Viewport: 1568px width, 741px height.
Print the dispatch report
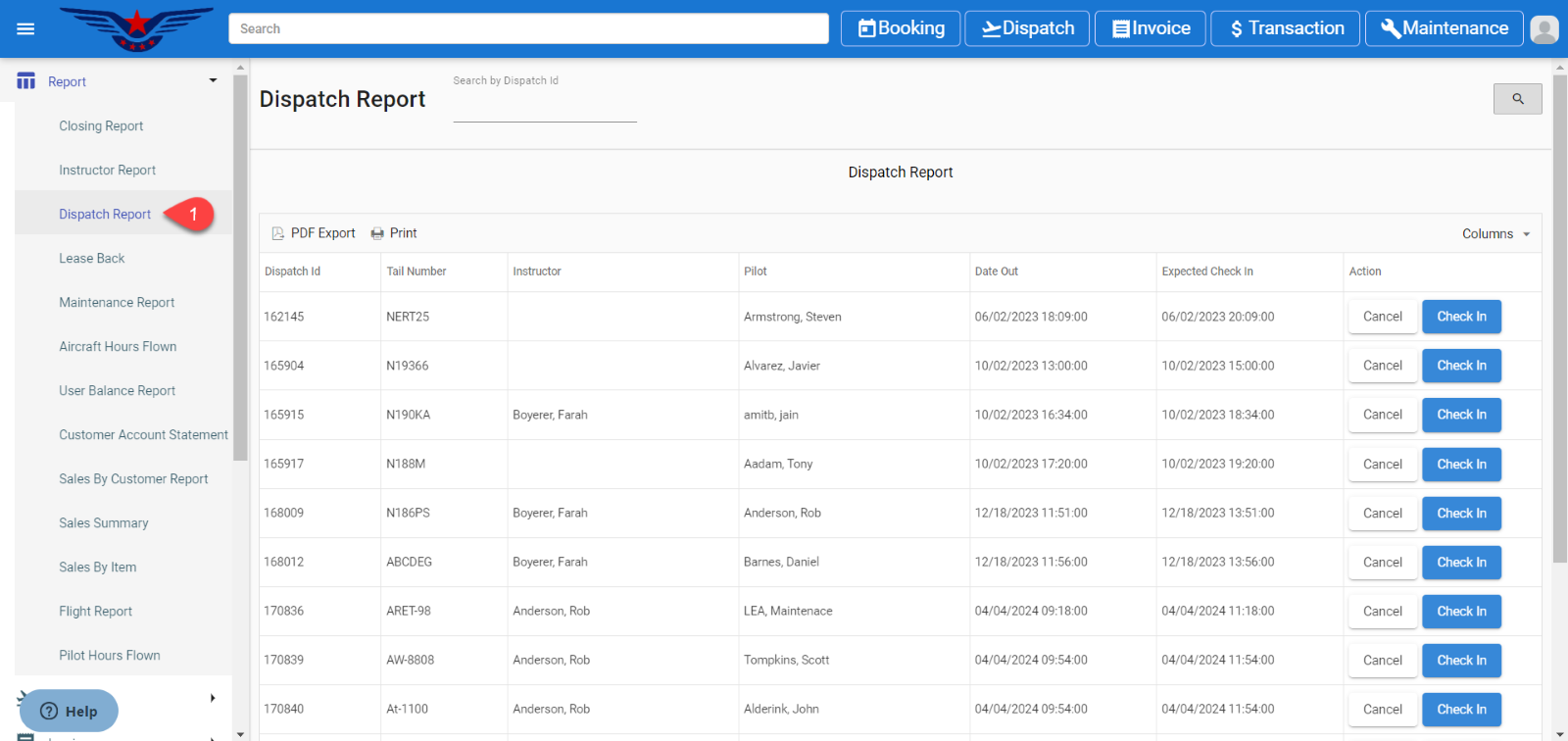pyautogui.click(x=394, y=233)
